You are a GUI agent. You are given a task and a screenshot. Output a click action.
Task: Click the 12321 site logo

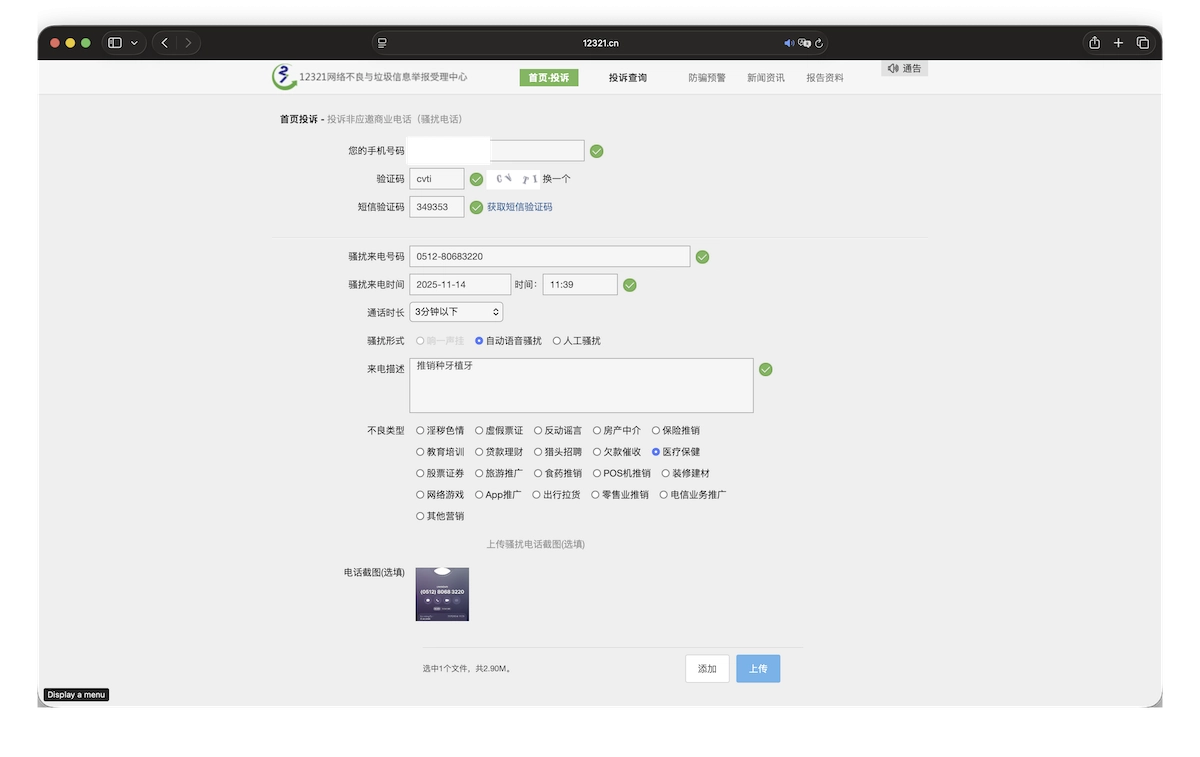[x=284, y=76]
